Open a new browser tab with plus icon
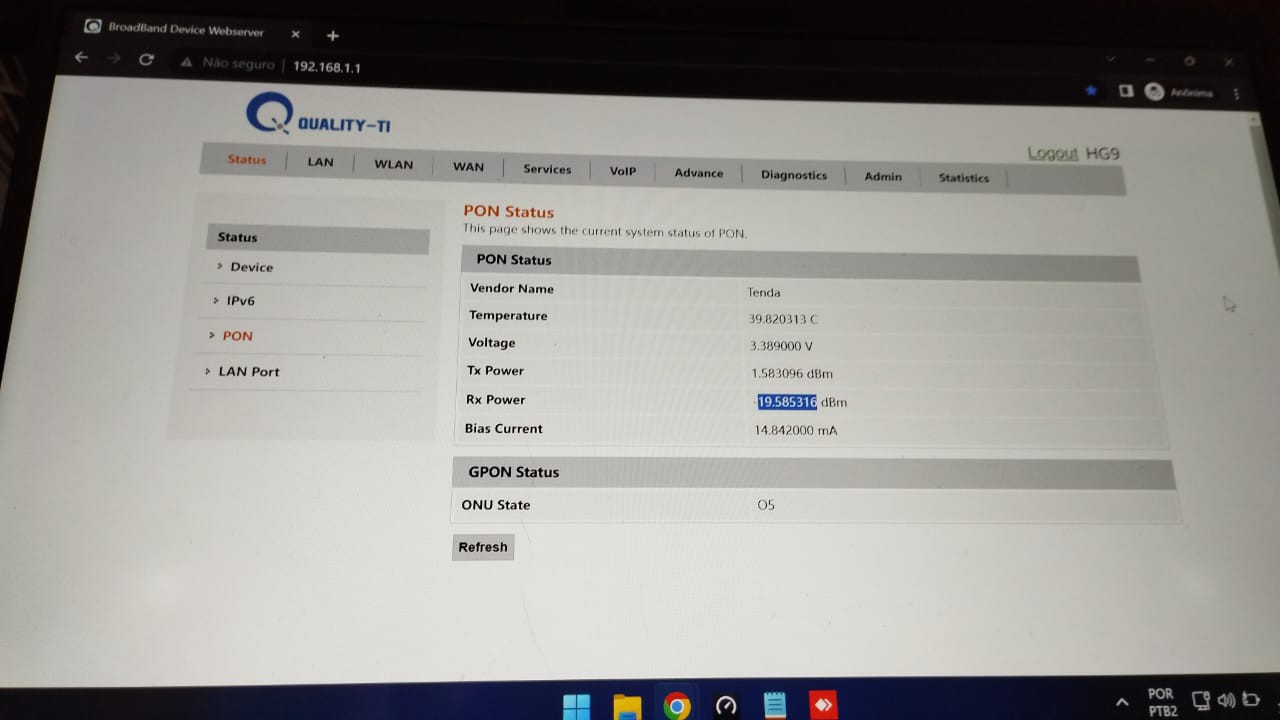 tap(333, 36)
